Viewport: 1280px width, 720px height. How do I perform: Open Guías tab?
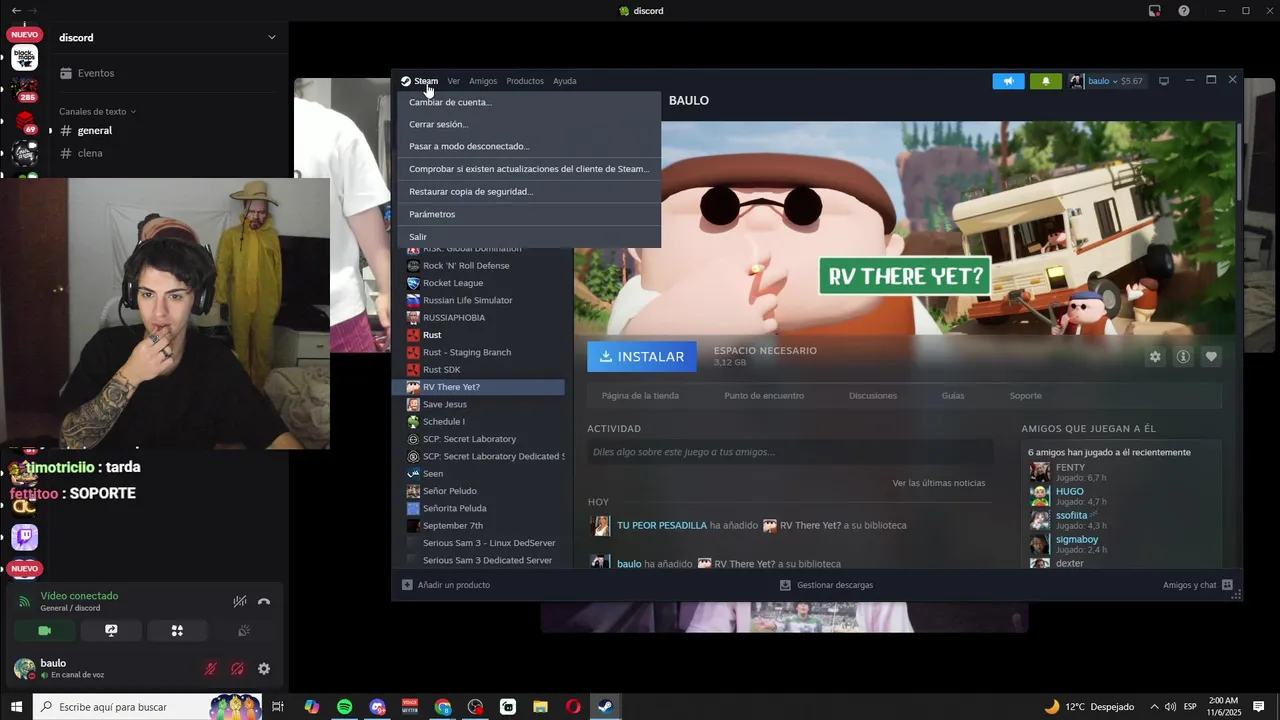[x=953, y=396]
